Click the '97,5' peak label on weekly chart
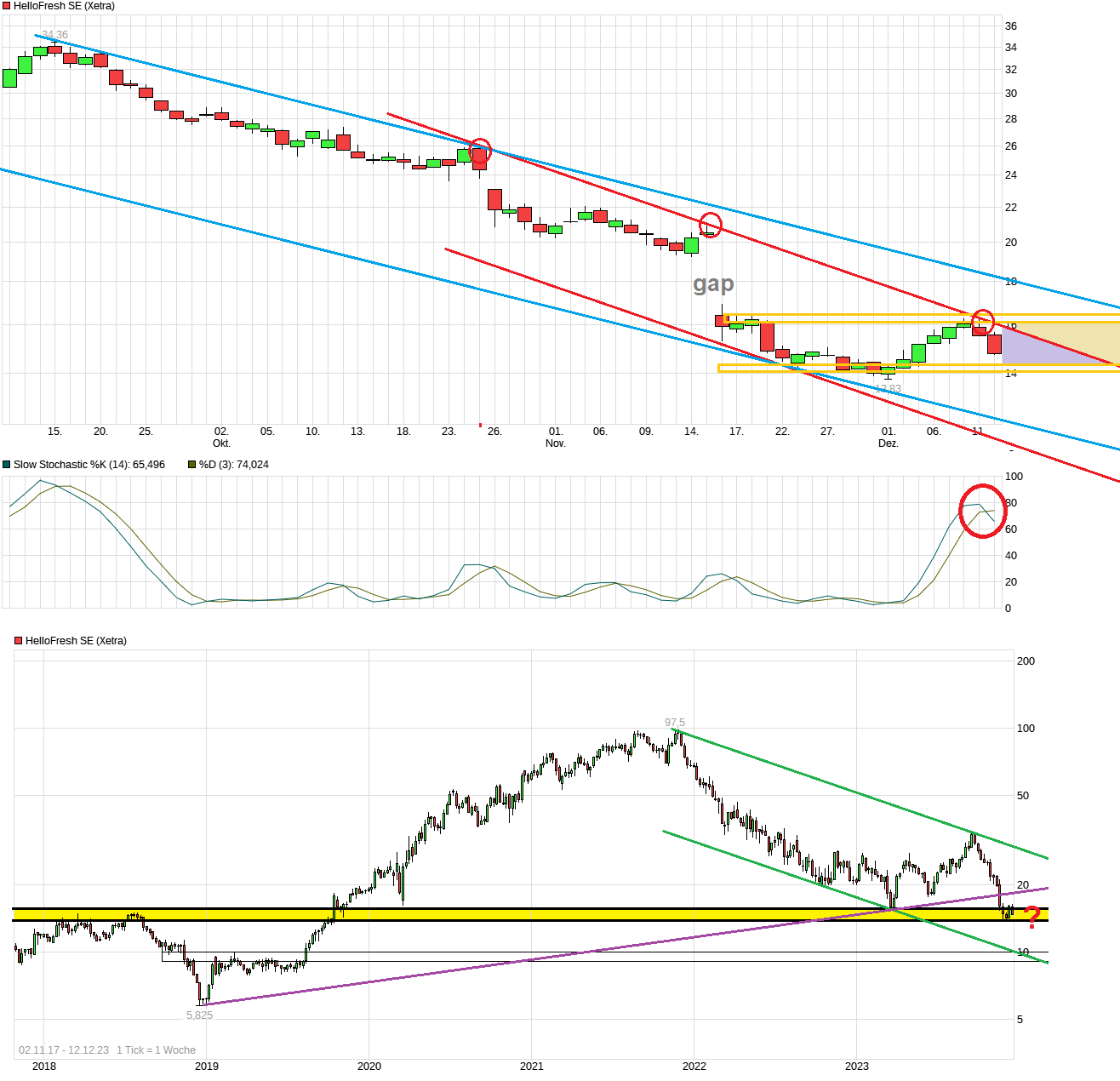This screenshot has height=1081, width=1120. (675, 723)
